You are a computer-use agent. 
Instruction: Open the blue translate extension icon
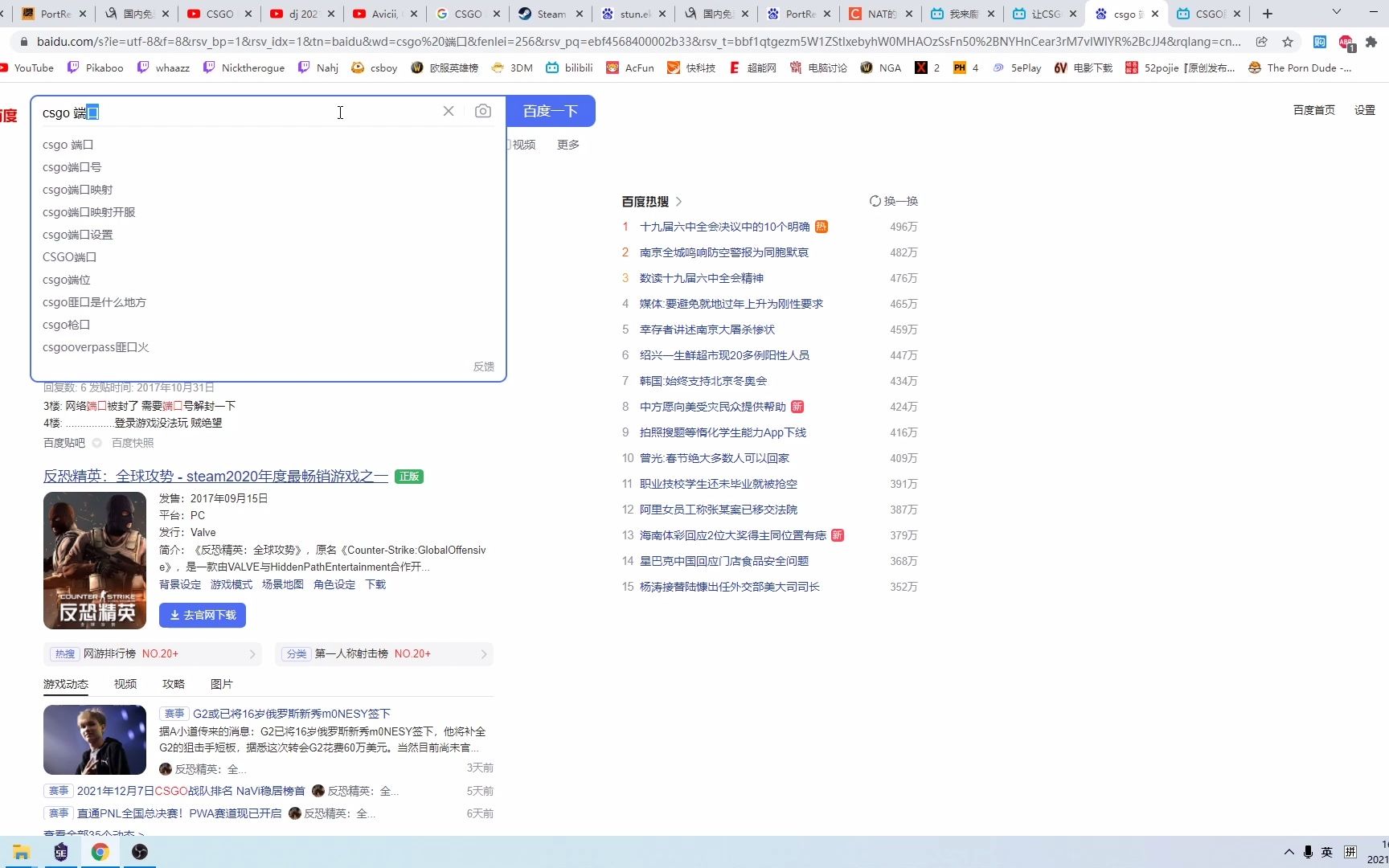pos(1320,42)
